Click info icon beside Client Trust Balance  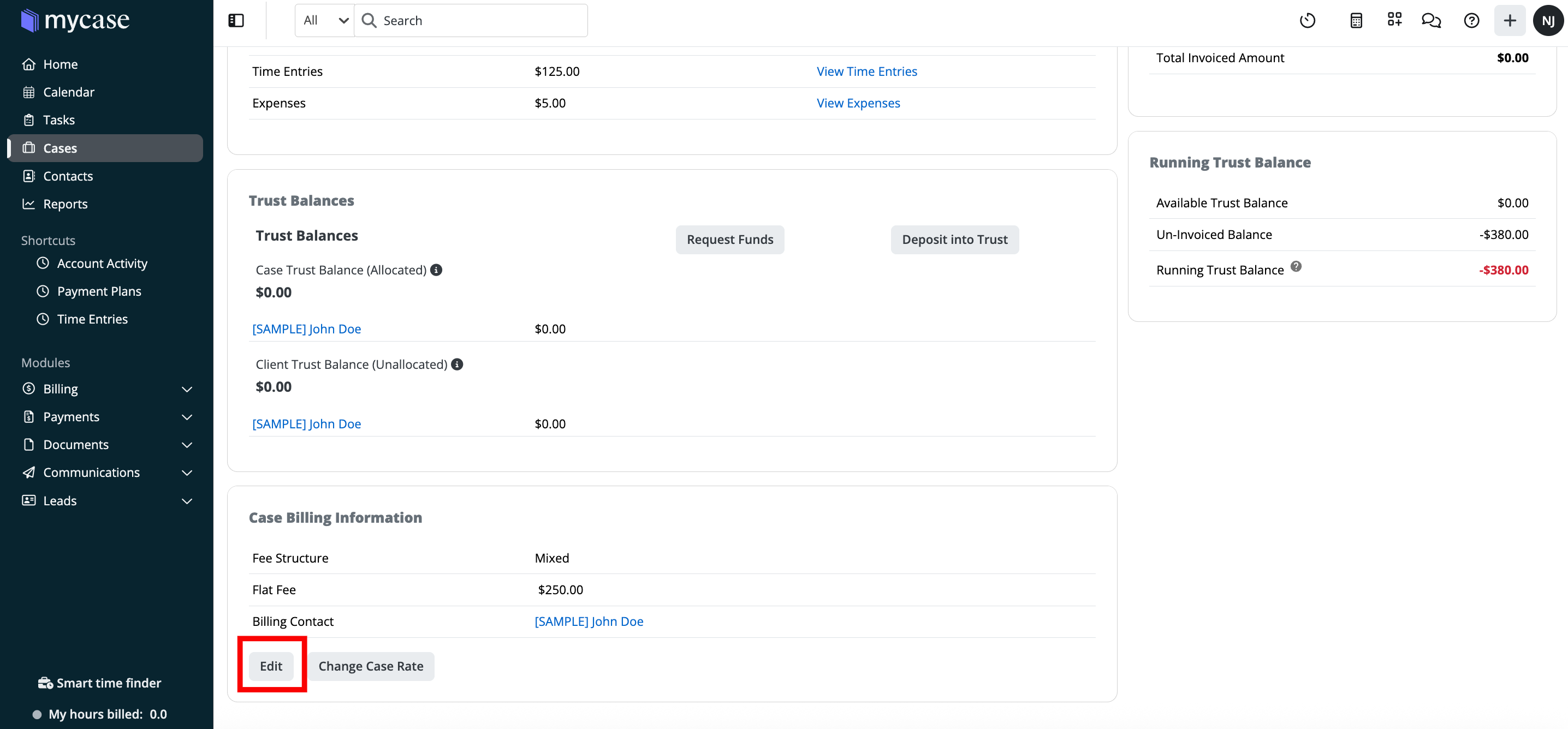coord(456,364)
